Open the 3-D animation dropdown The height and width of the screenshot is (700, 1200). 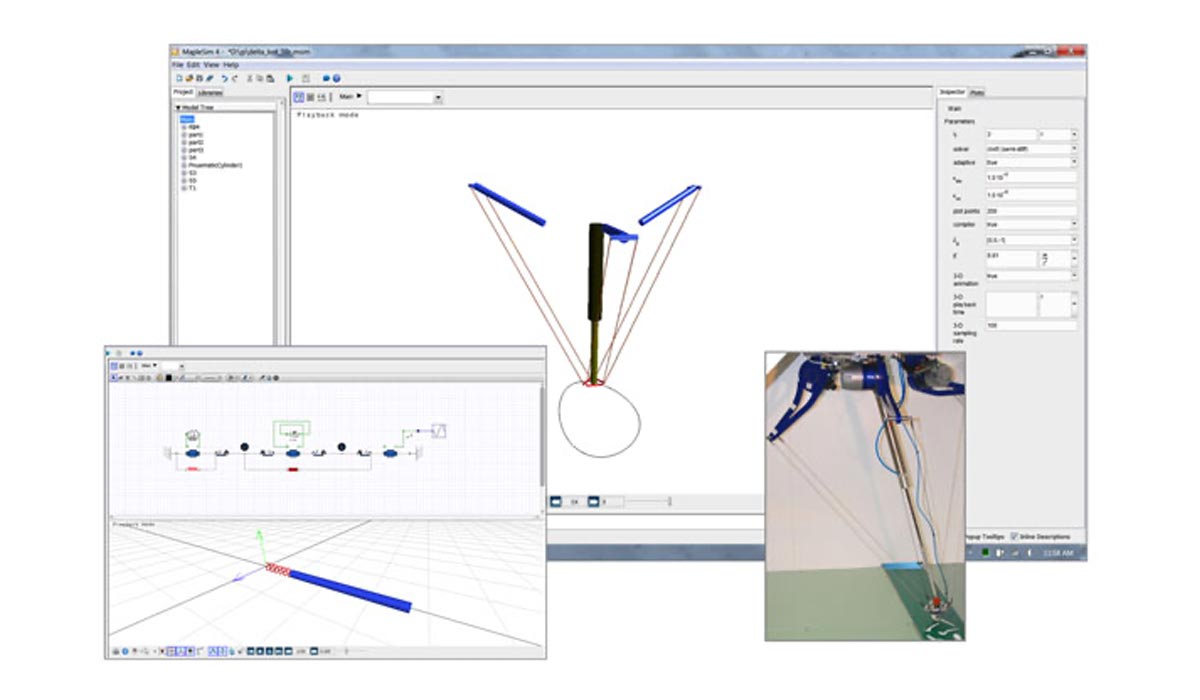(x=1074, y=275)
